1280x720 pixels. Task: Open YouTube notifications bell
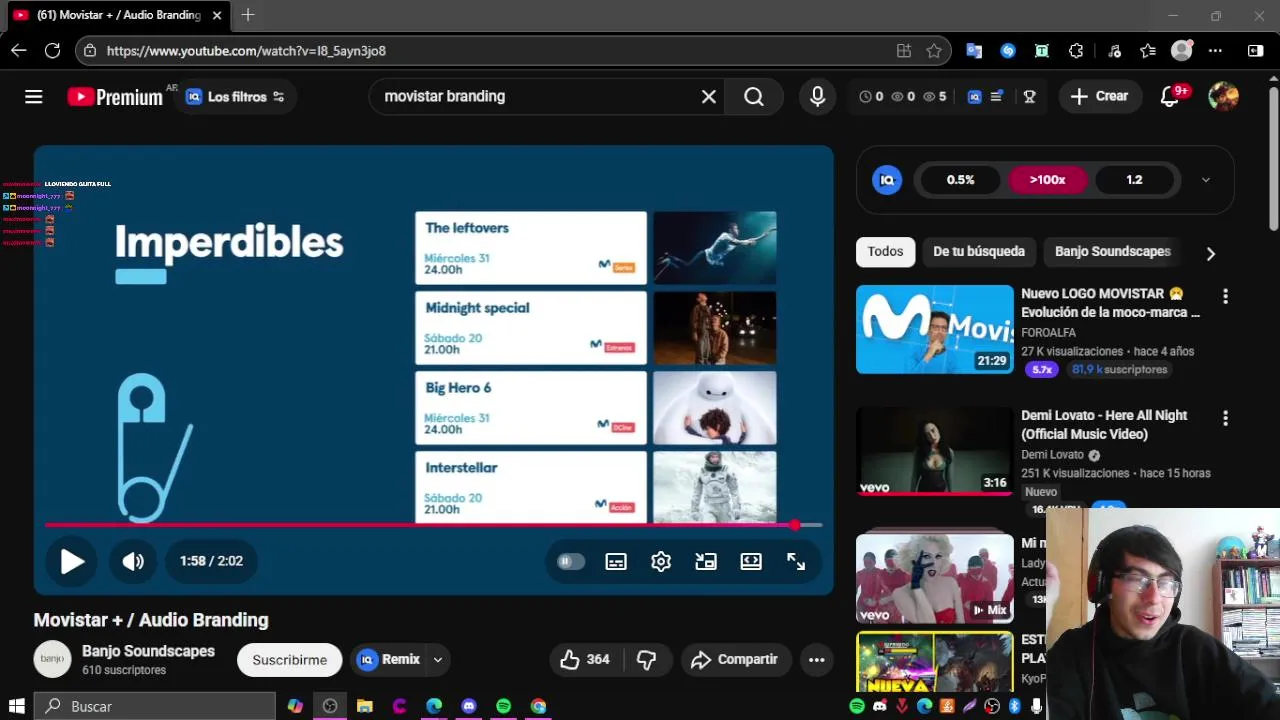point(1169,97)
